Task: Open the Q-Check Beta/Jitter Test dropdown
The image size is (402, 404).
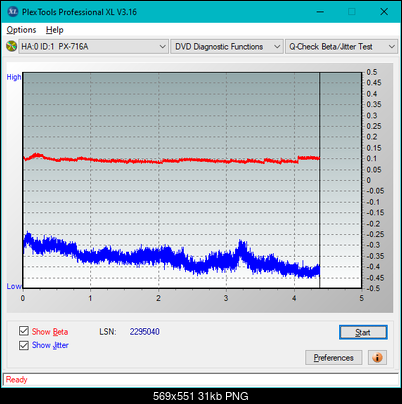Action: click(341, 47)
